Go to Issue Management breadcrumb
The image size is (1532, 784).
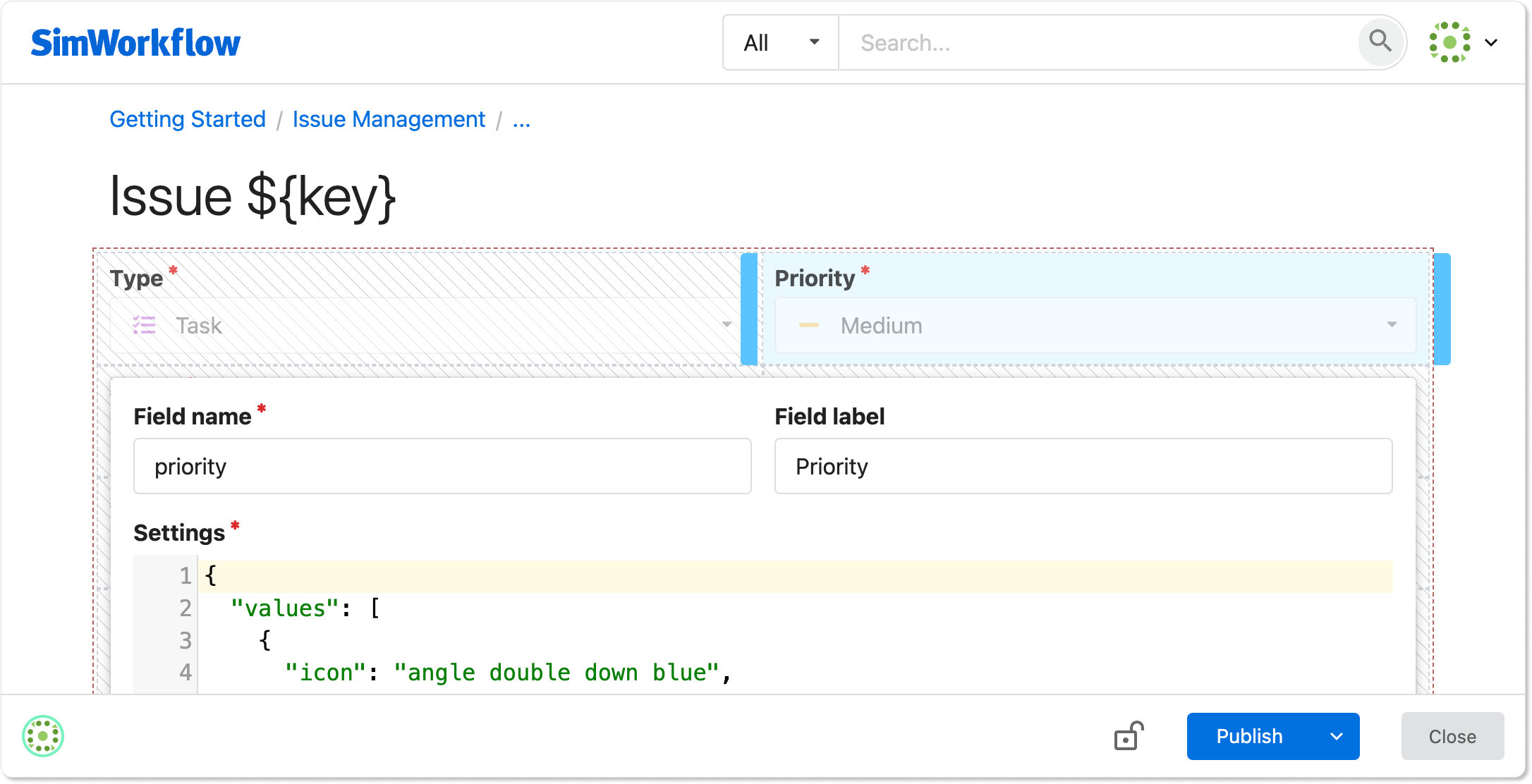pos(389,119)
